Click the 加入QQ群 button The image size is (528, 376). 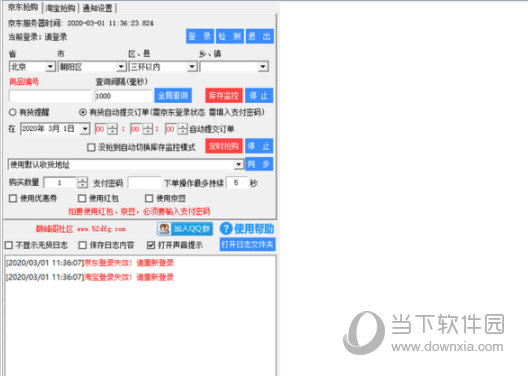[x=185, y=229]
